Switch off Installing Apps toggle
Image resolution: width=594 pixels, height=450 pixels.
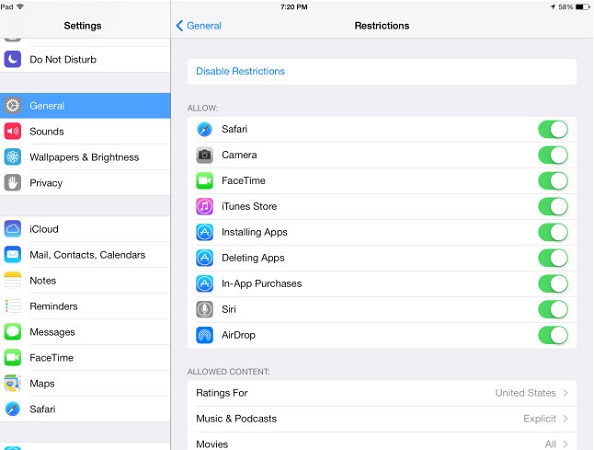(553, 232)
